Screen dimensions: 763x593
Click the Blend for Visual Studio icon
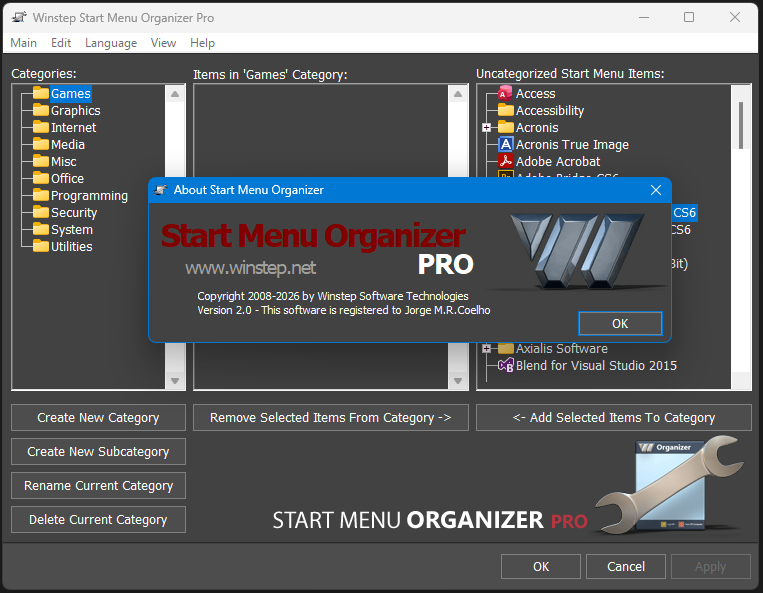(x=505, y=366)
